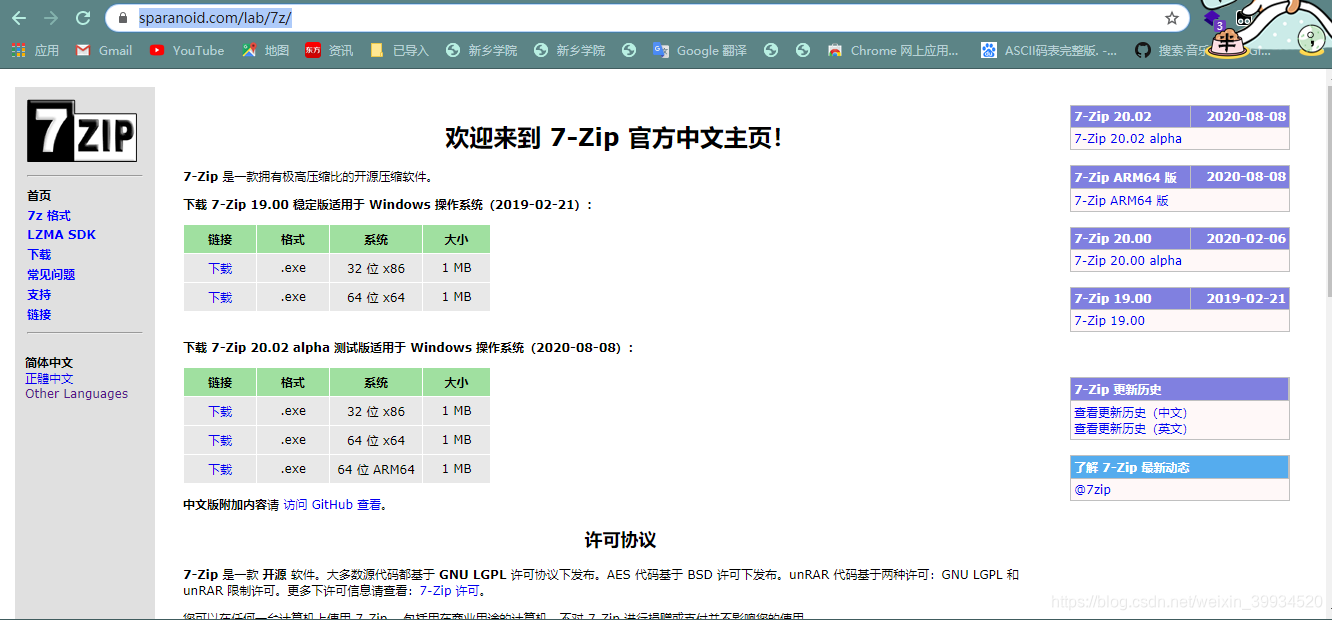Open the Chrome 网上应用 bookmark
Viewport: 1332px width, 620px height.
tap(893, 50)
